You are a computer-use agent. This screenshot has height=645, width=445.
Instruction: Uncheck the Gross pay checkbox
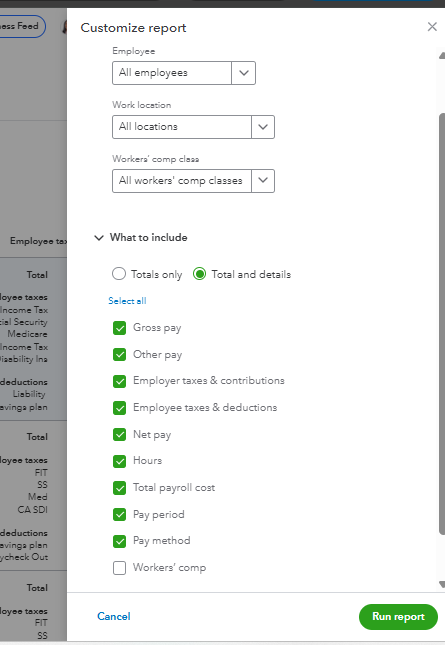119,328
